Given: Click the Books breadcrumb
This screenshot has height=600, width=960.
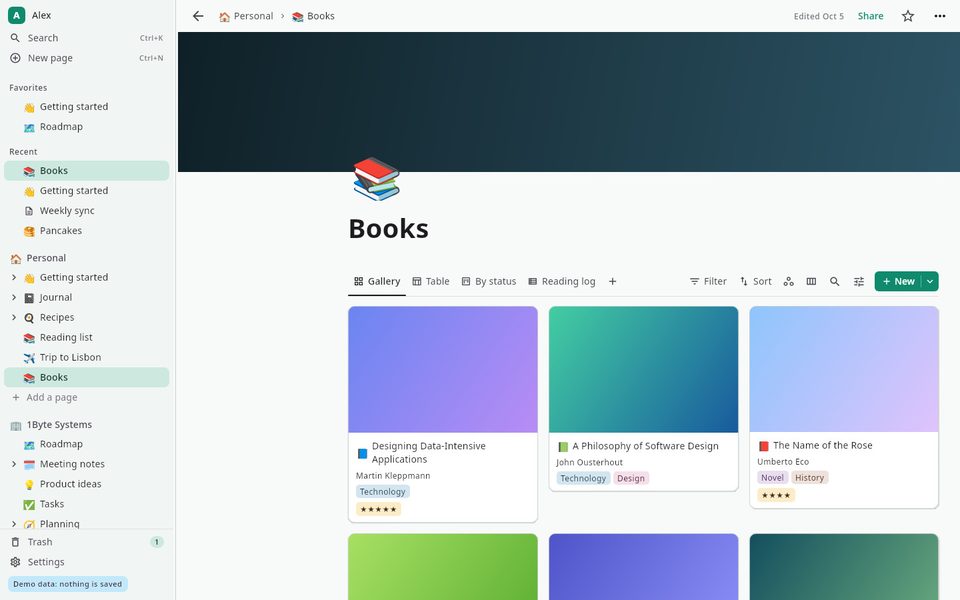Looking at the screenshot, I should click(313, 16).
